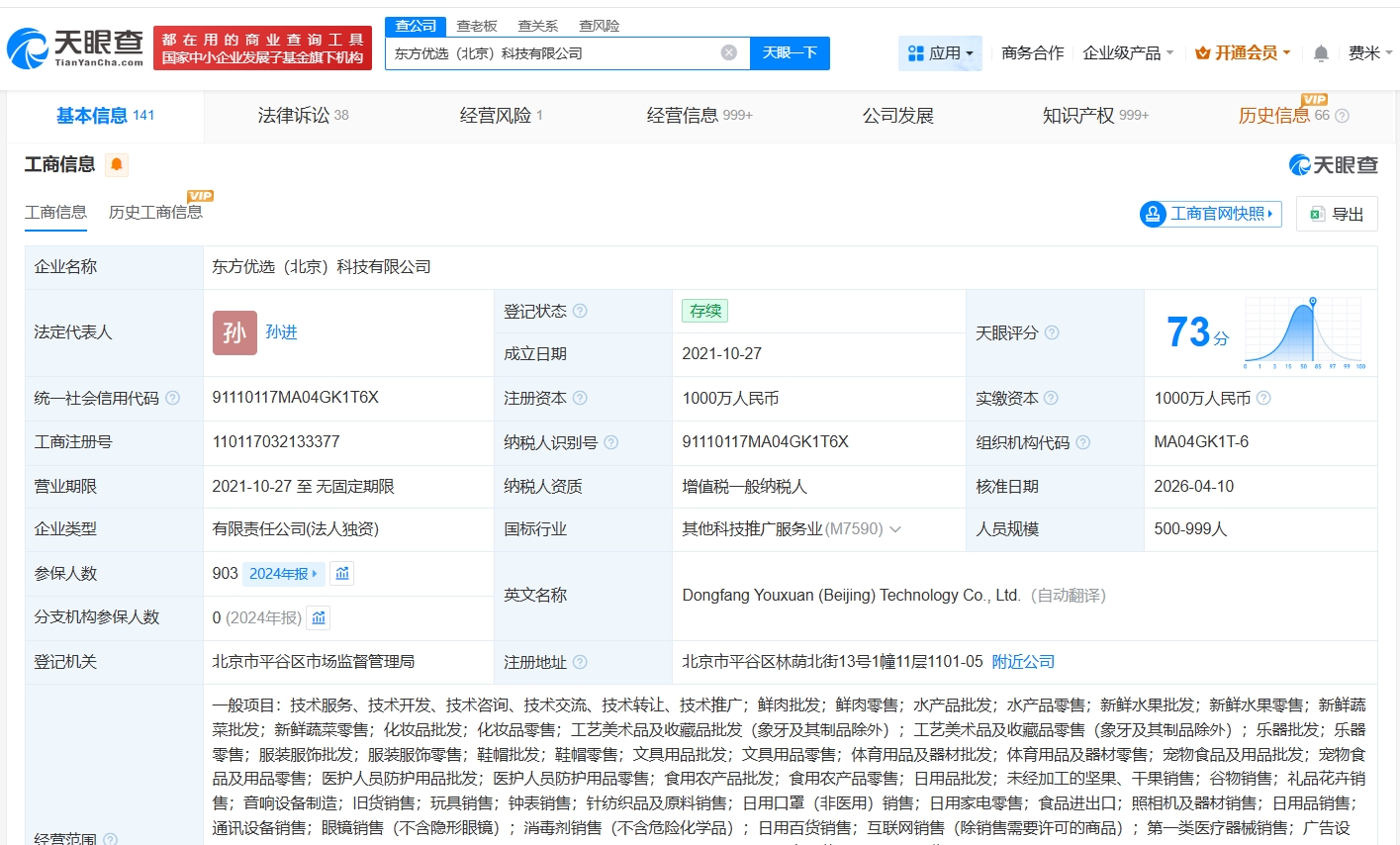The width and height of the screenshot is (1400, 845).
Task: Expand the 国标行业 classification chevron
Action: tap(895, 528)
